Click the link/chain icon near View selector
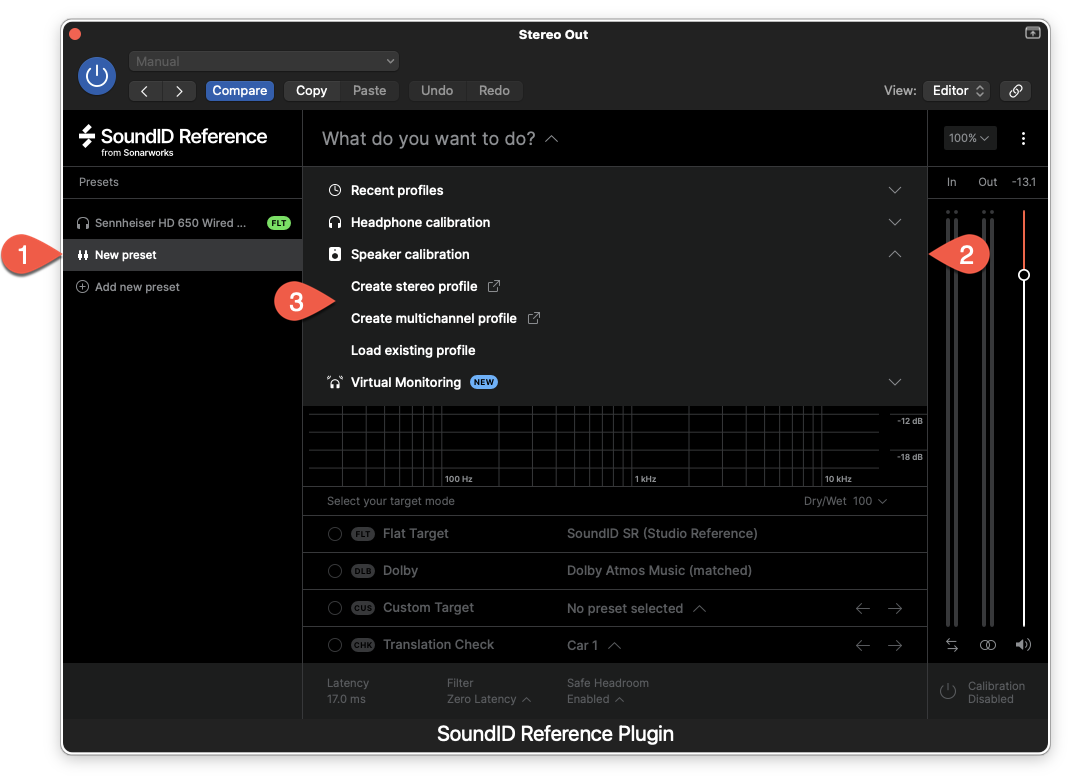Screen dimensions: 1073x782 [x=1015, y=90]
